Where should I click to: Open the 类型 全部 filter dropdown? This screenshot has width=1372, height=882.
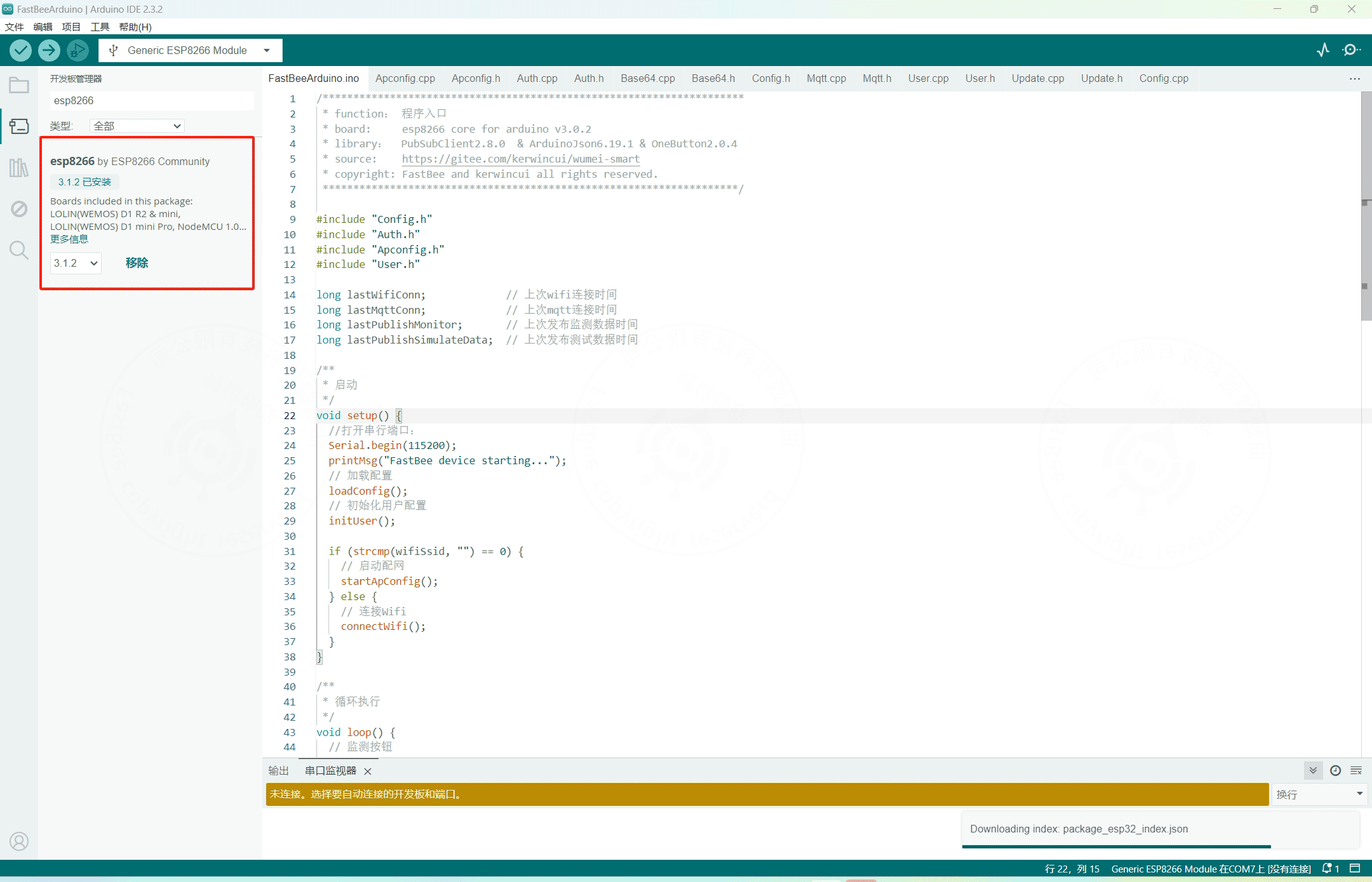click(x=137, y=126)
